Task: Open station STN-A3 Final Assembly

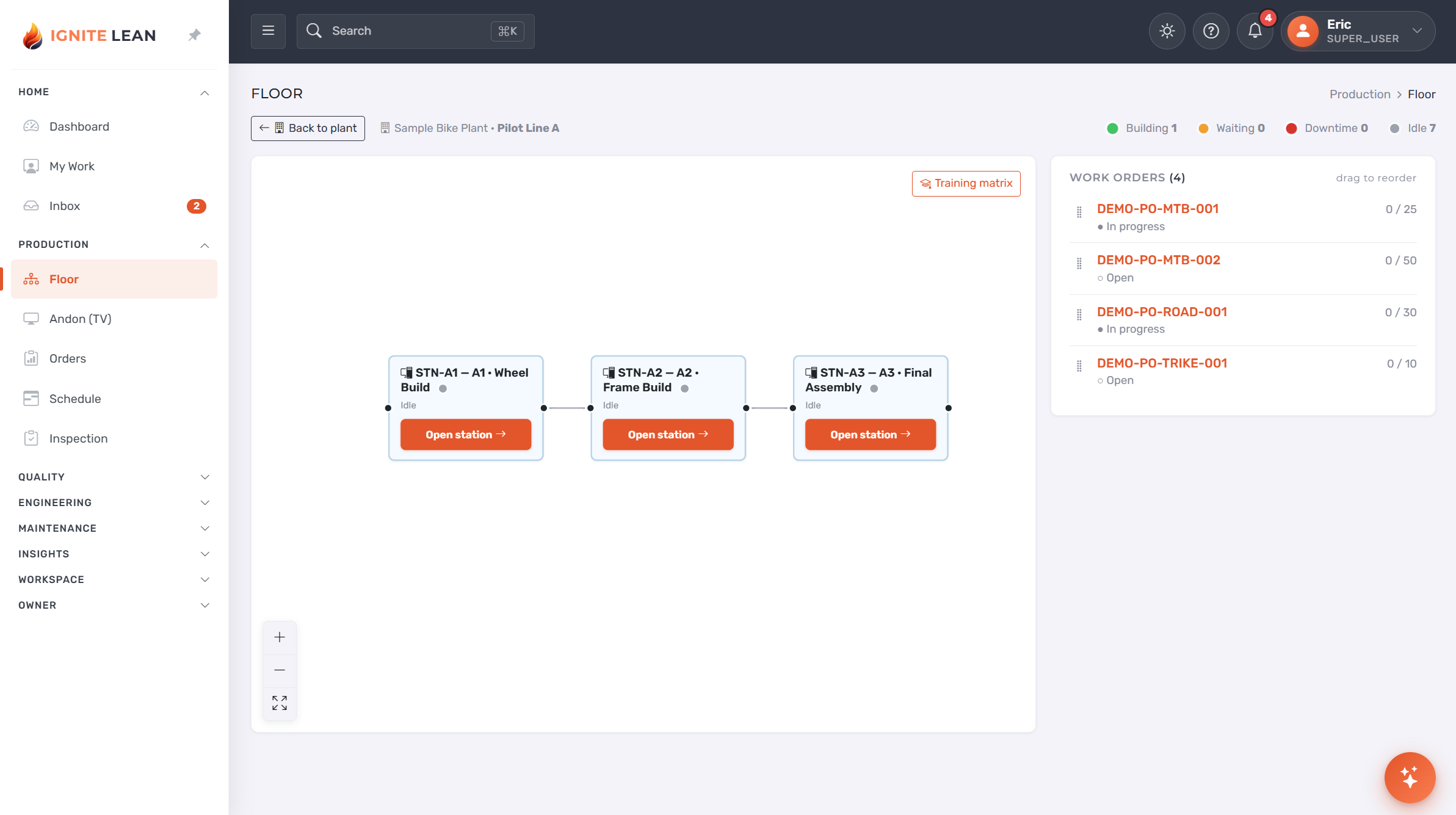Action: tap(870, 434)
